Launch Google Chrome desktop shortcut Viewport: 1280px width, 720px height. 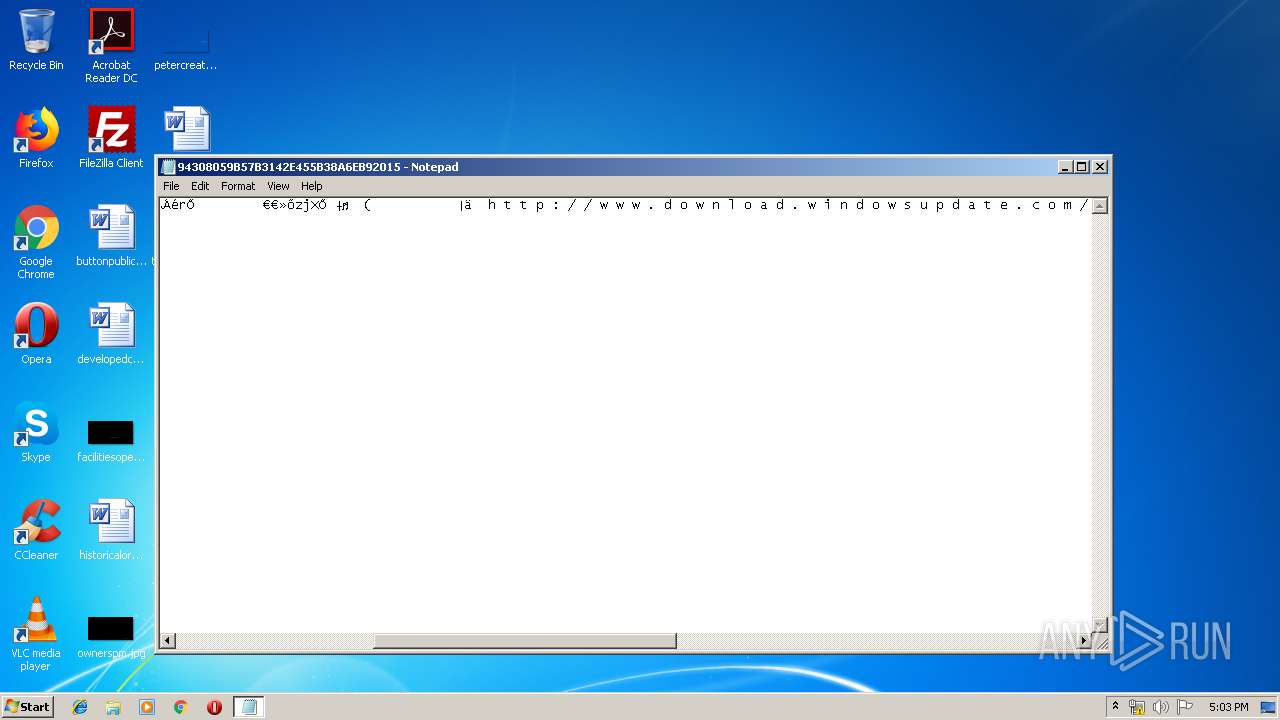pos(36,242)
